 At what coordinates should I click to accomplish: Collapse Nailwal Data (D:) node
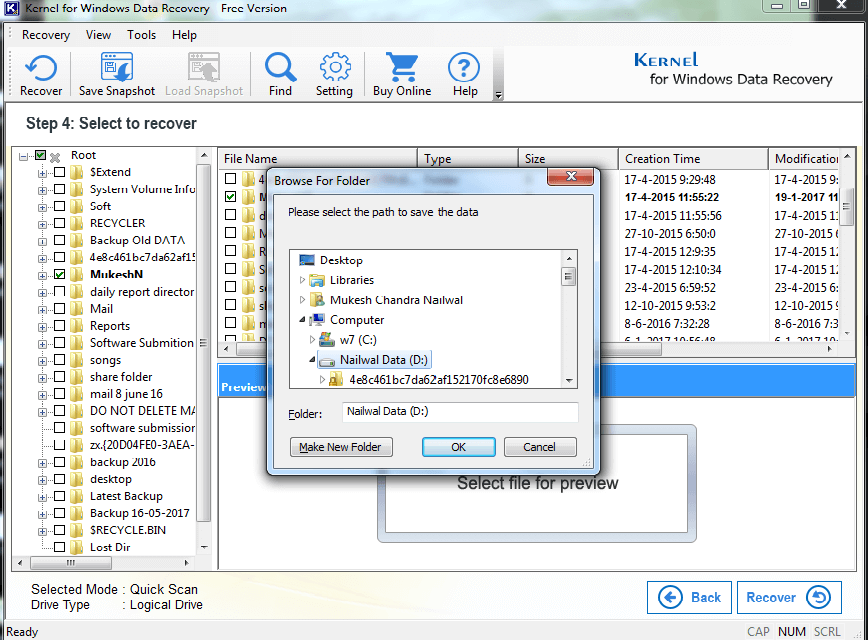click(312, 359)
